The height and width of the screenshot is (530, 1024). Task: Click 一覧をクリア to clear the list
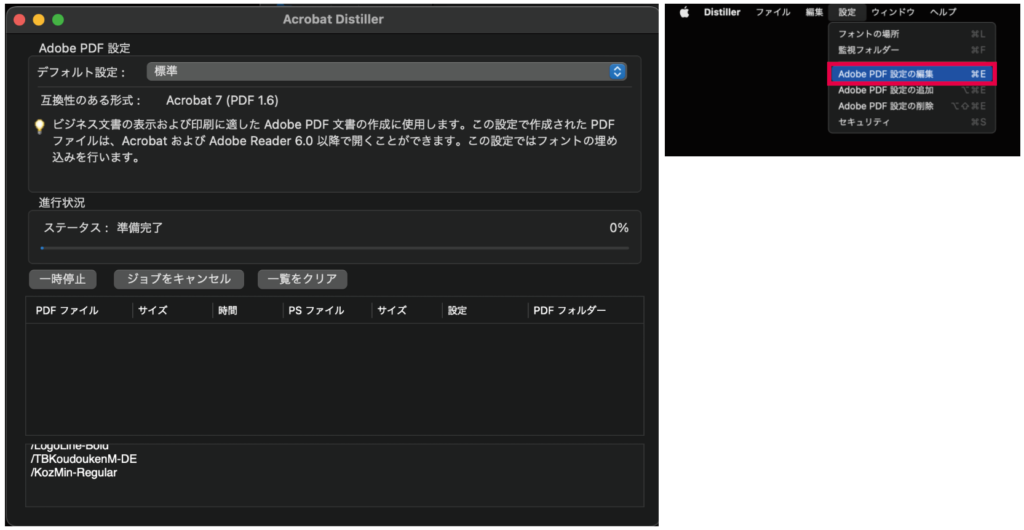click(x=302, y=279)
